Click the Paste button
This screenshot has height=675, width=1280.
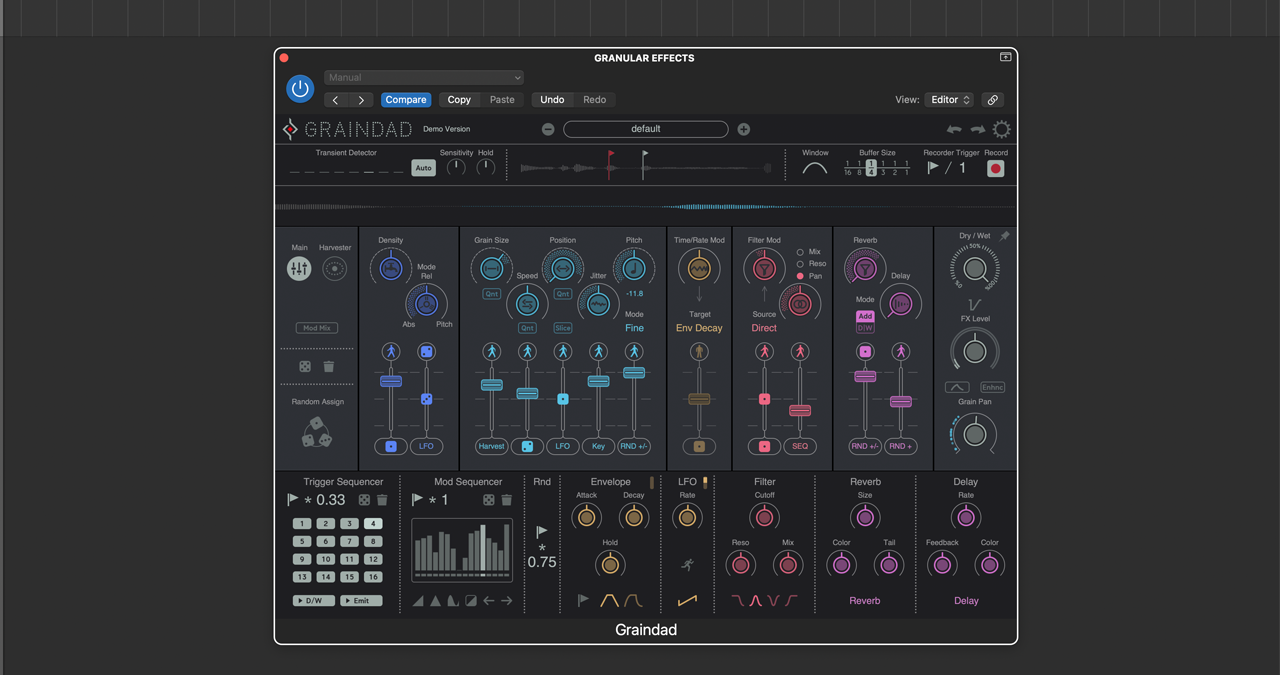point(502,100)
